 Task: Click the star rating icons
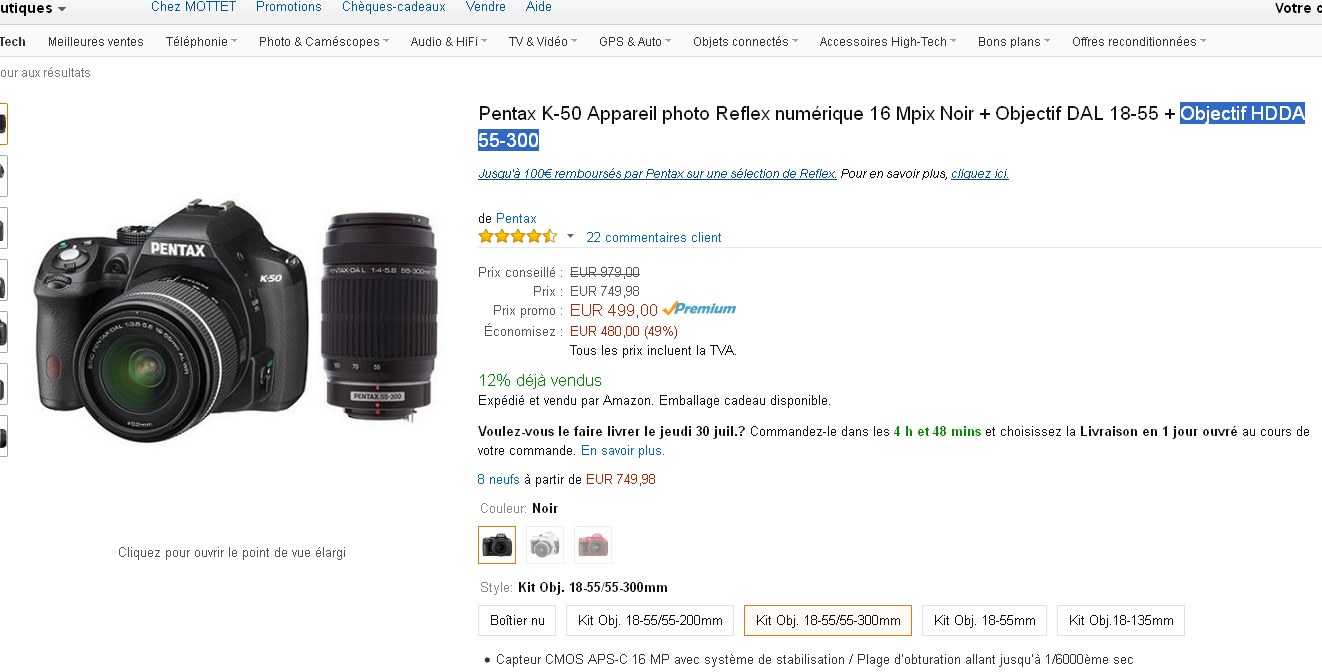point(517,237)
